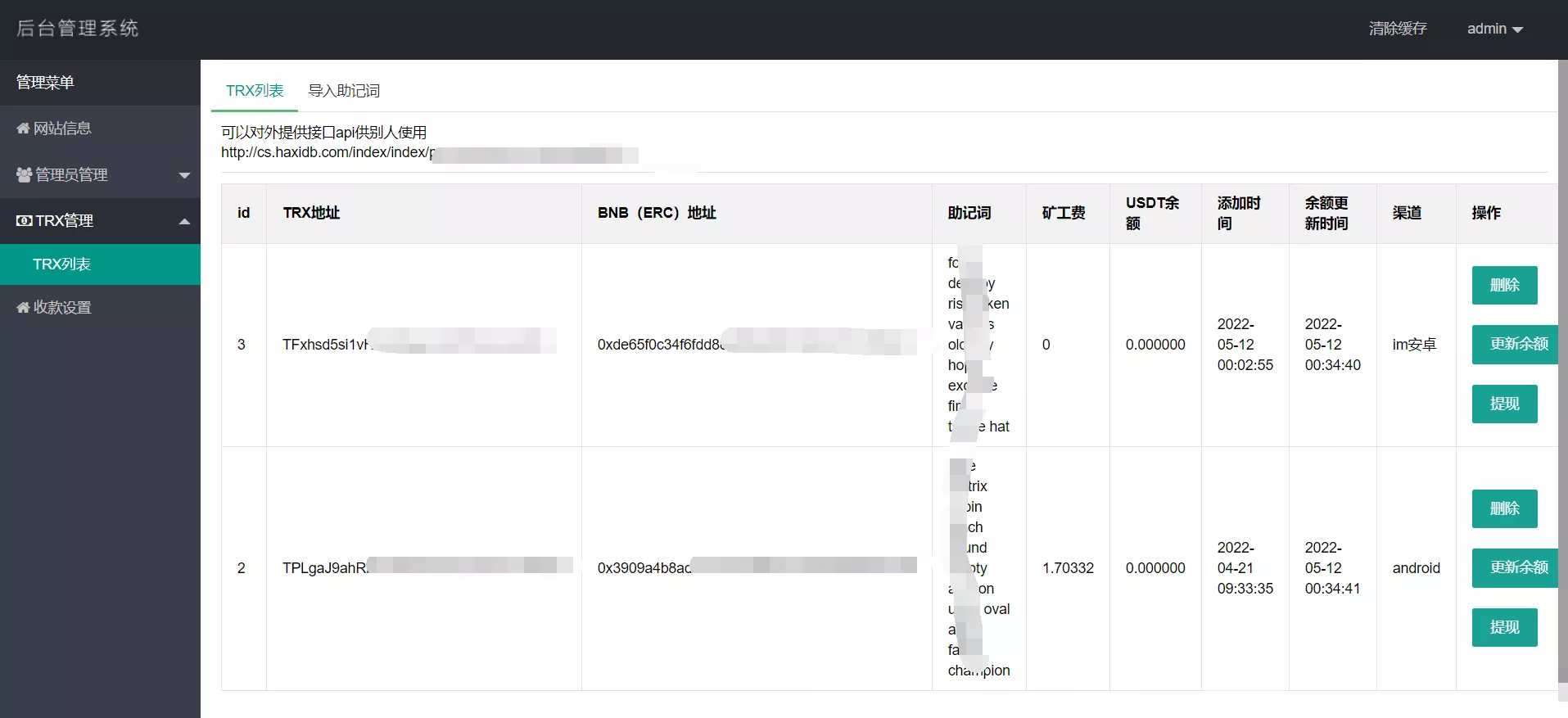
Task: Click the 矿工费 column header
Action: tap(1064, 214)
